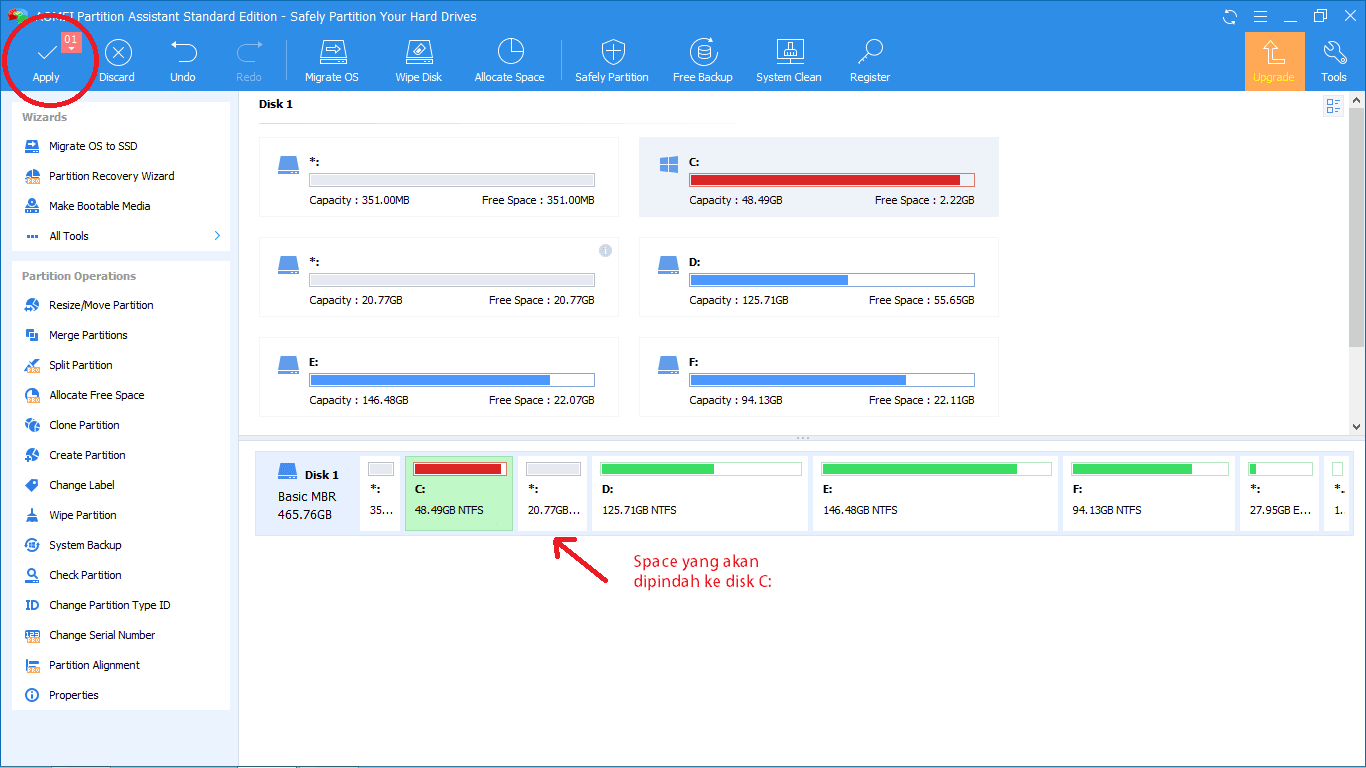Click the Register toolbar icon
This screenshot has width=1366, height=768.
pos(870,61)
